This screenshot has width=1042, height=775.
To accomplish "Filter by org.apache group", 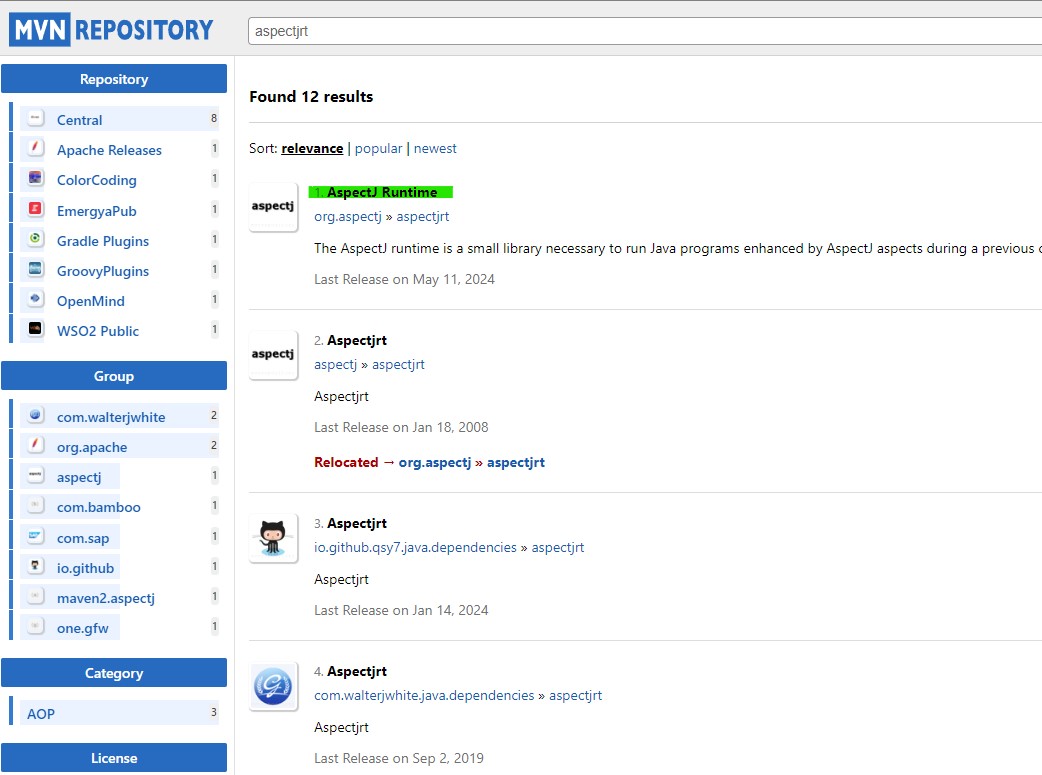I will coord(92,447).
